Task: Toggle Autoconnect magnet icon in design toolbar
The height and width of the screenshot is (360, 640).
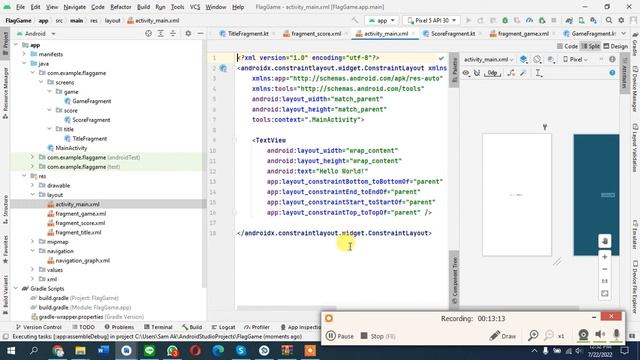Action: (x=476, y=73)
